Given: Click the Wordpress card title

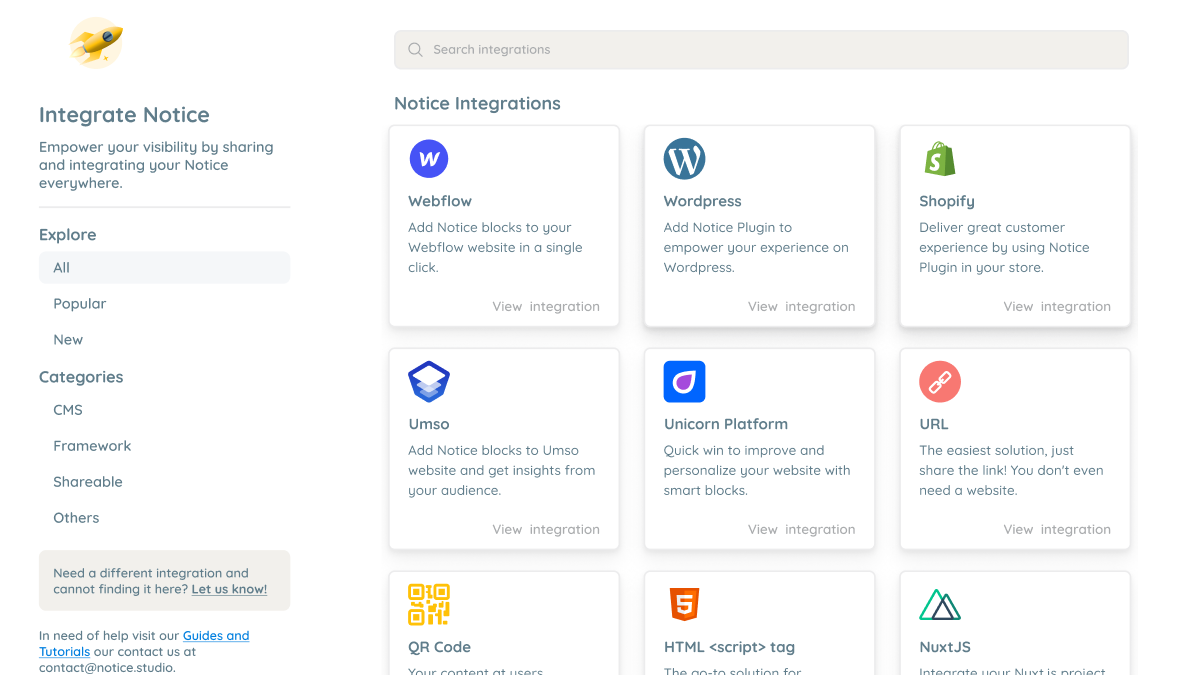Looking at the screenshot, I should pos(703,201).
